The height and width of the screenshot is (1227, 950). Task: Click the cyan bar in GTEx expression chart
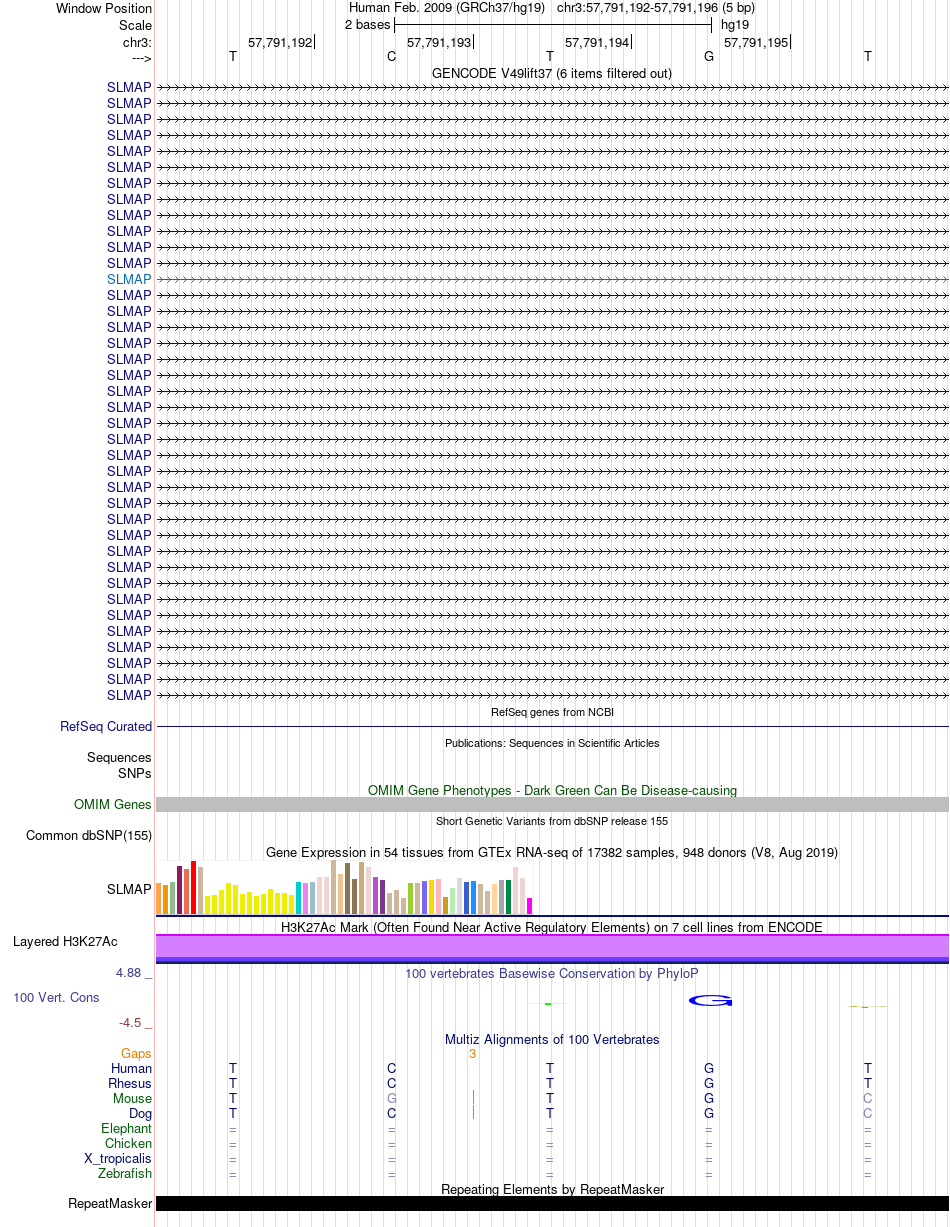tap(299, 898)
